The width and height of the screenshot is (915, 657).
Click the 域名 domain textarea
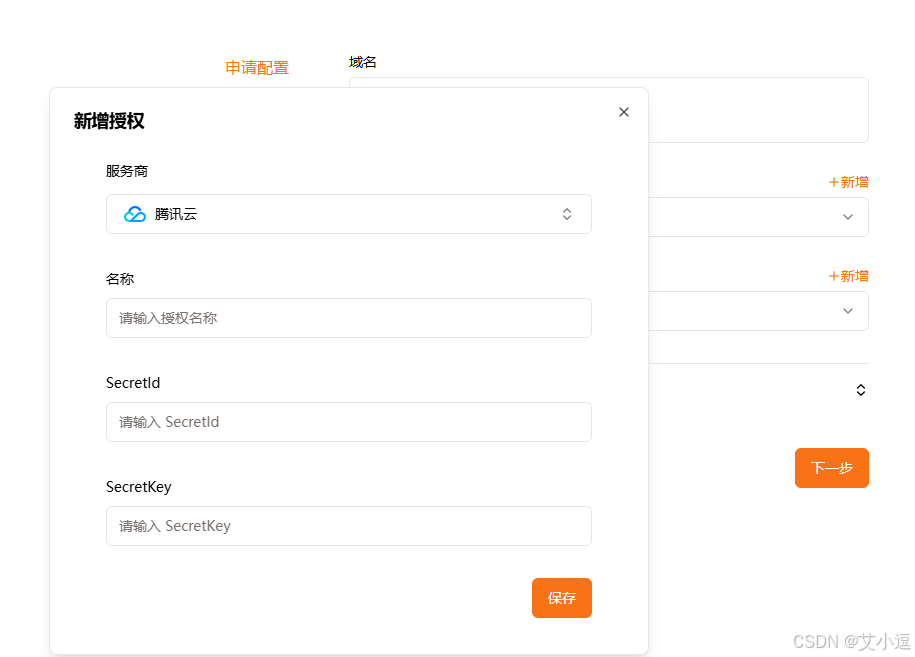[x=758, y=110]
